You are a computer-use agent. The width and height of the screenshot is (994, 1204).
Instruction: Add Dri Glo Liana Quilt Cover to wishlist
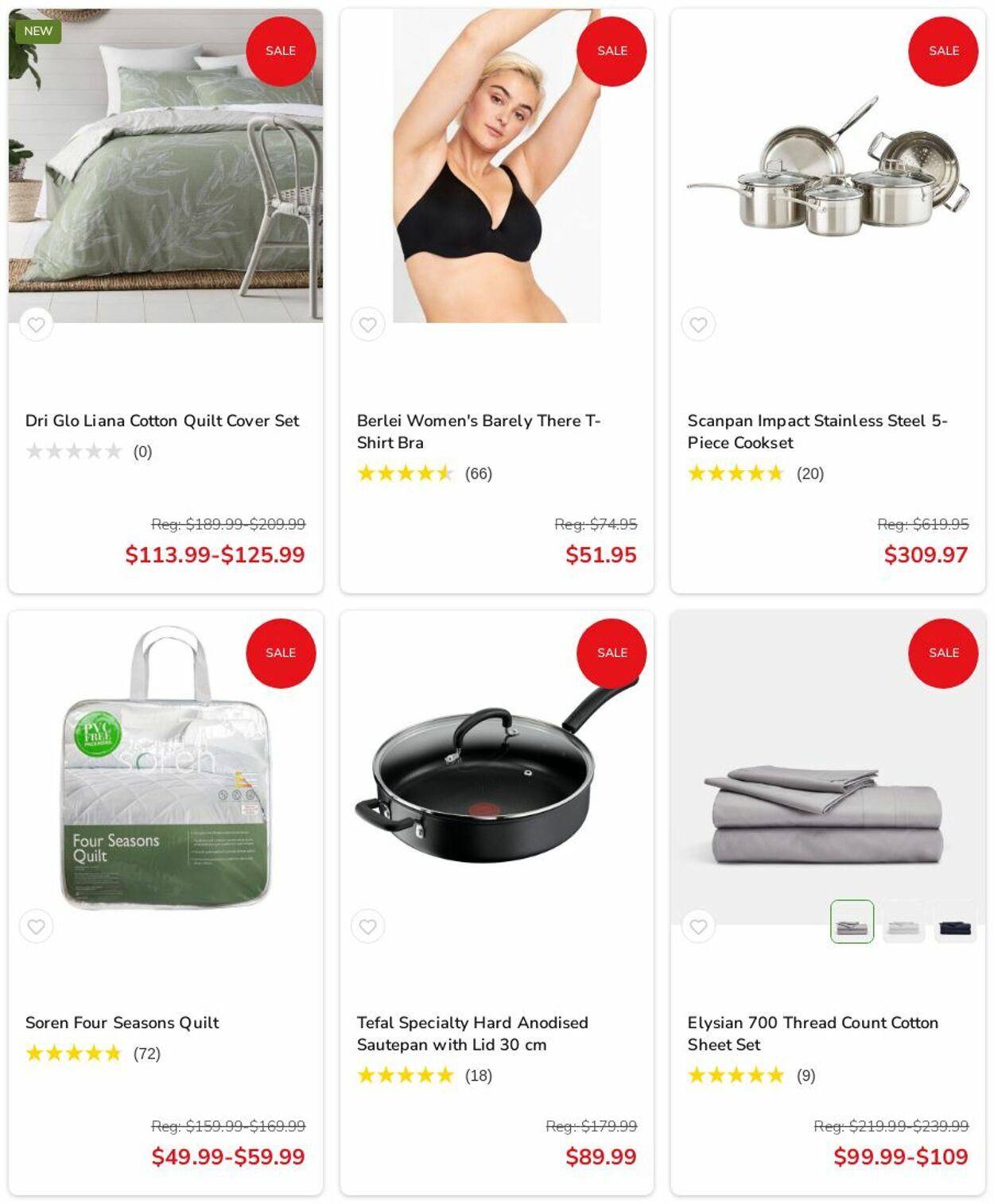(x=36, y=324)
